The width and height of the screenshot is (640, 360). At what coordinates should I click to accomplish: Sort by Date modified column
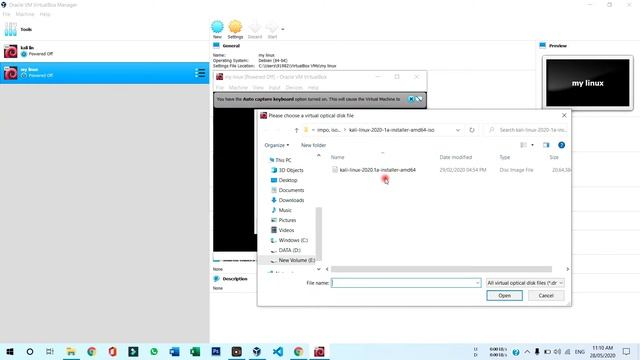click(x=456, y=157)
